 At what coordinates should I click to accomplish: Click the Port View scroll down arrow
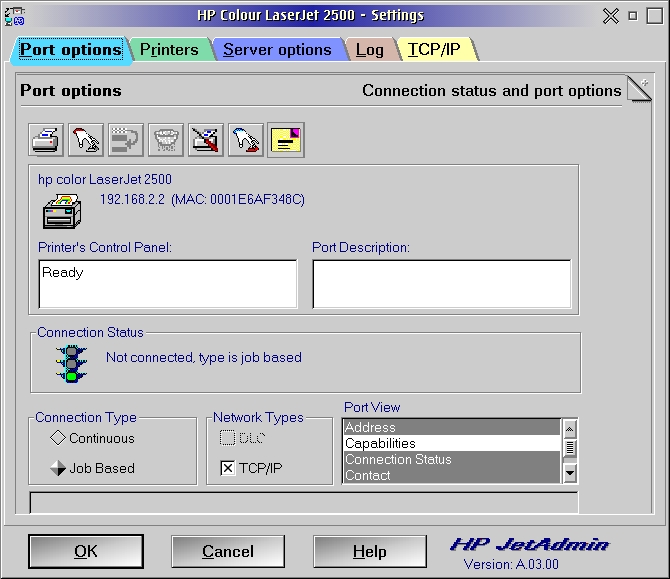pyautogui.click(x=570, y=473)
